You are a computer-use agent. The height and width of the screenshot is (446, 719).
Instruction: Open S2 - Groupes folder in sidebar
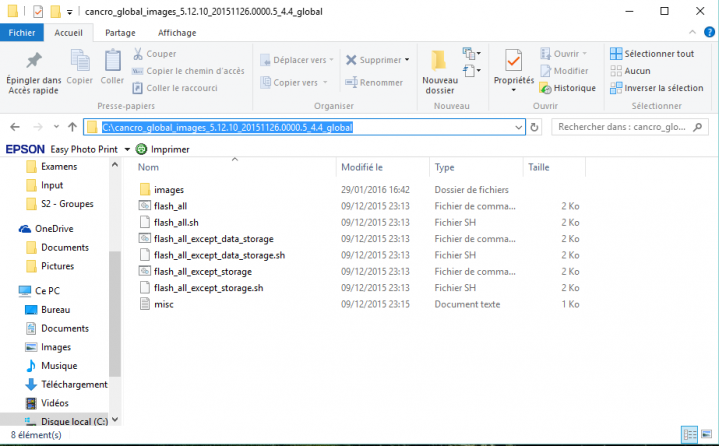point(60,204)
